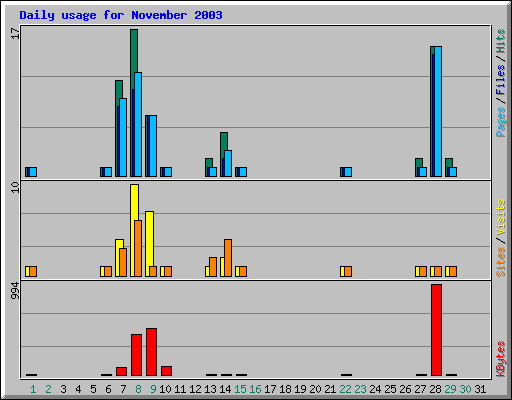Click day label "11" on the x-axis
Image resolution: width=512 pixels, height=400 pixels.
(180, 389)
